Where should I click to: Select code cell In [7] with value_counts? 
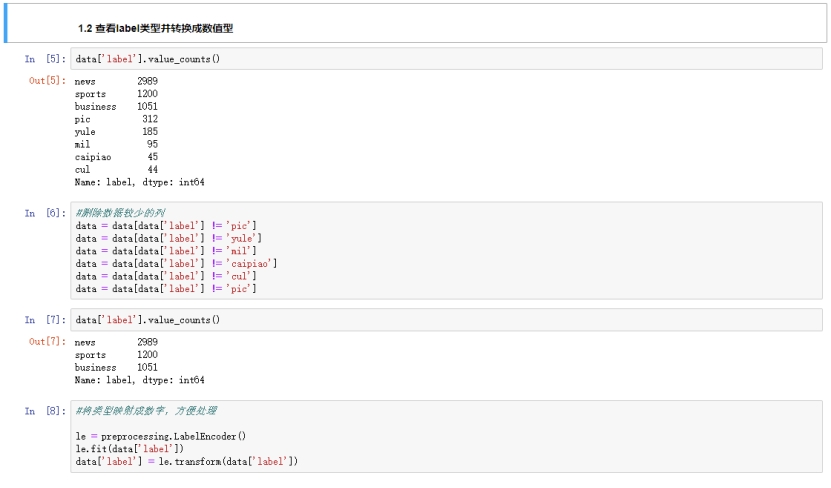(x=446, y=320)
